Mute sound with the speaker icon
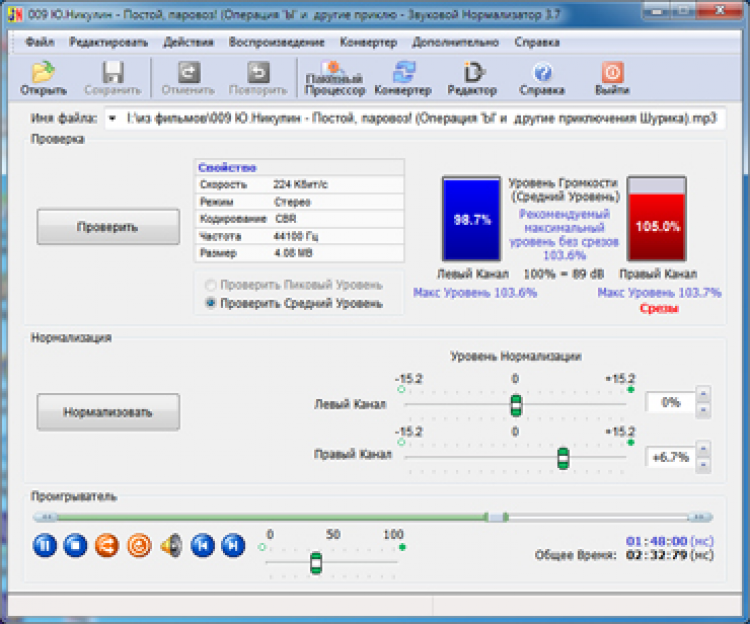This screenshot has height=624, width=750. point(171,546)
